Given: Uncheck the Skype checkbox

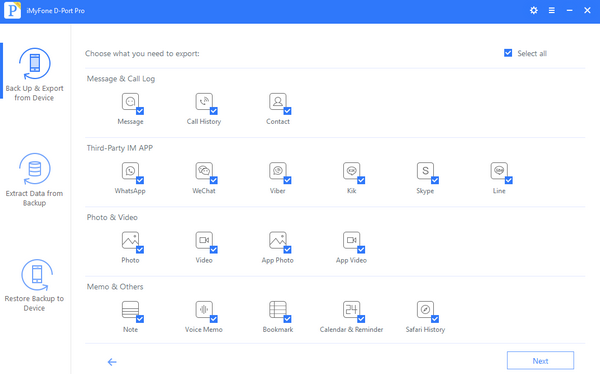Looking at the screenshot, I should (435, 180).
